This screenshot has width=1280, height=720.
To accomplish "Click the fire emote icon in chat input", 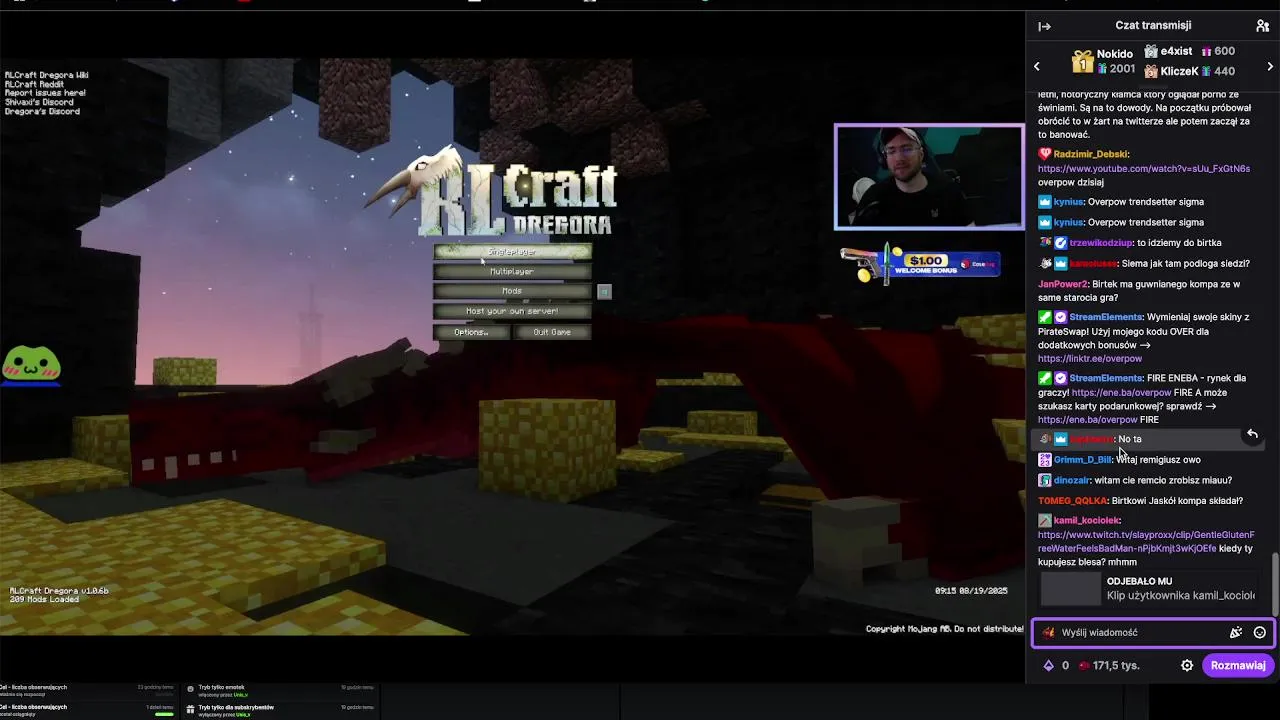I will 1048,632.
